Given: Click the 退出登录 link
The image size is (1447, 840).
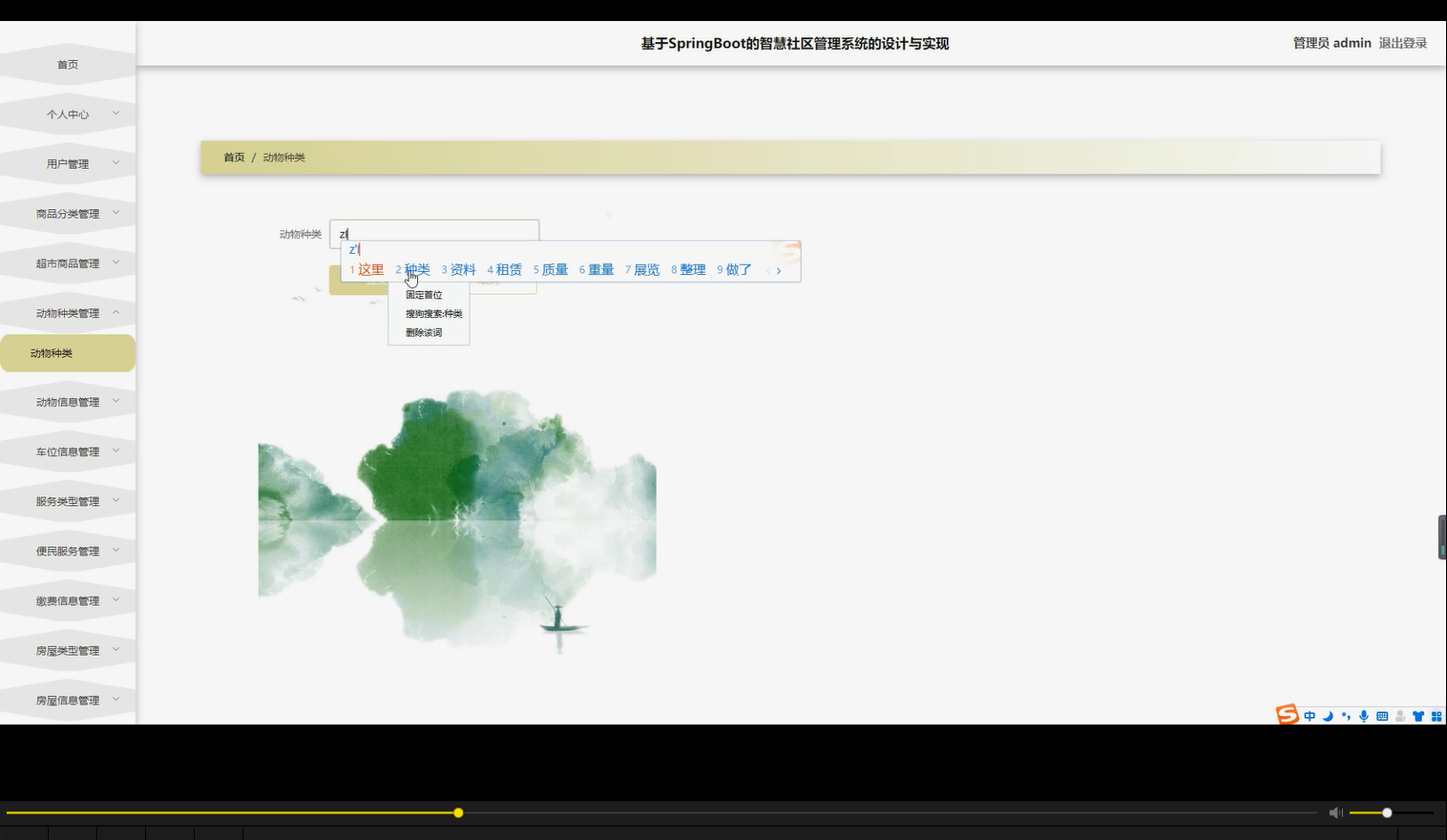Looking at the screenshot, I should tap(1402, 43).
